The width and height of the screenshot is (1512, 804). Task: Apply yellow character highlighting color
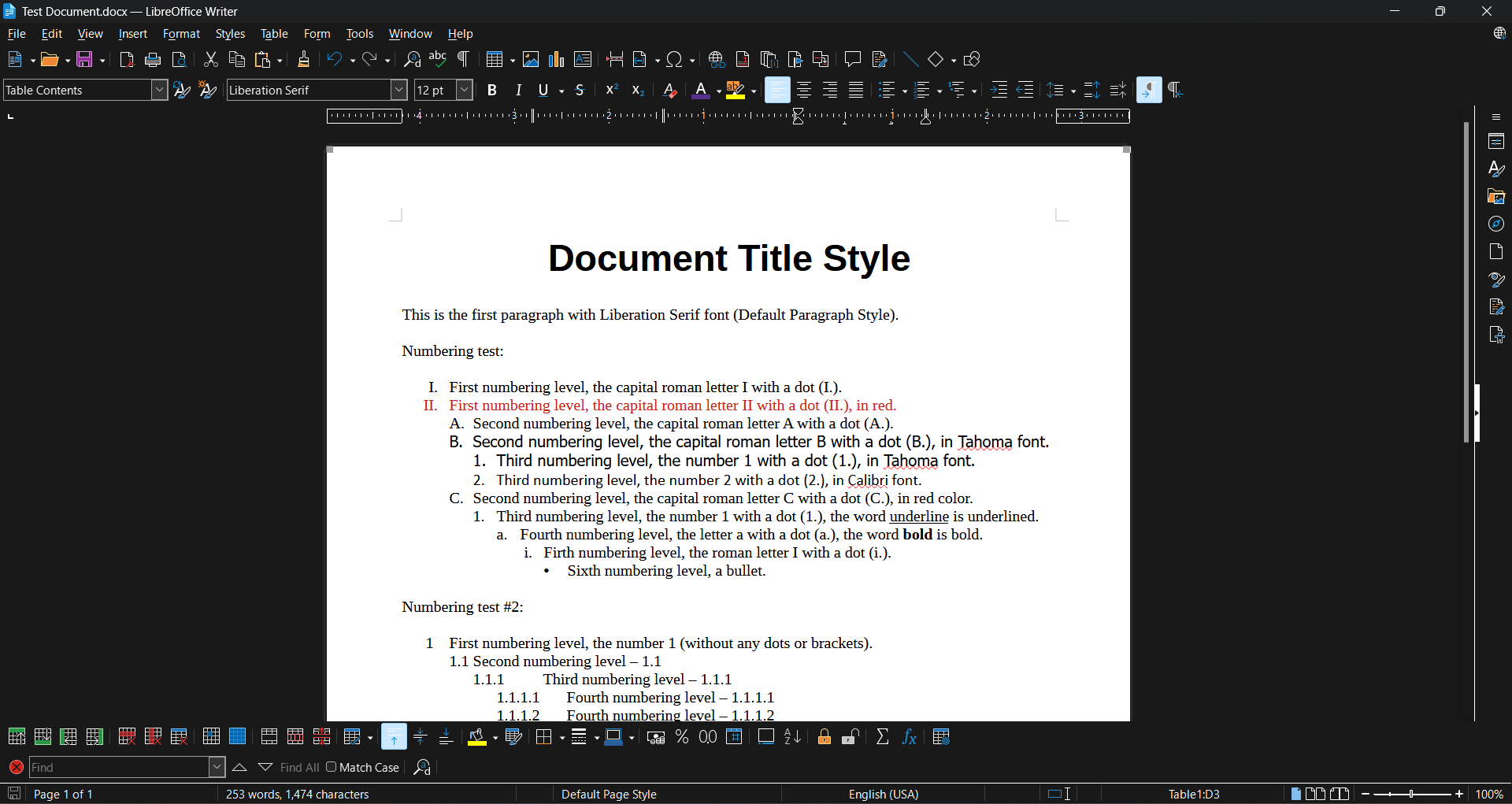735,91
